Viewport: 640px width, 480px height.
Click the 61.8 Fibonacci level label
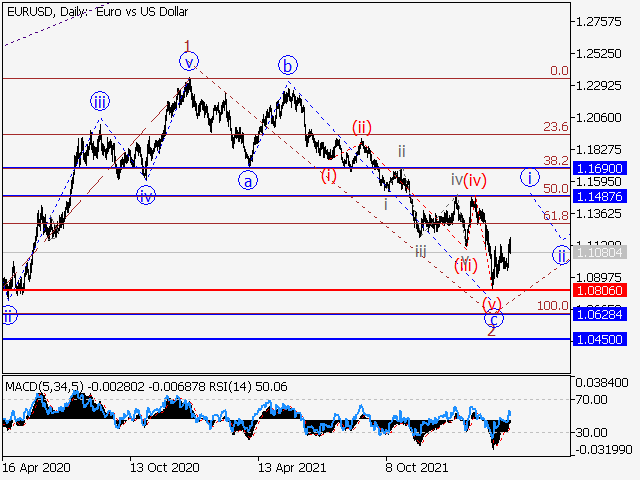[556, 216]
